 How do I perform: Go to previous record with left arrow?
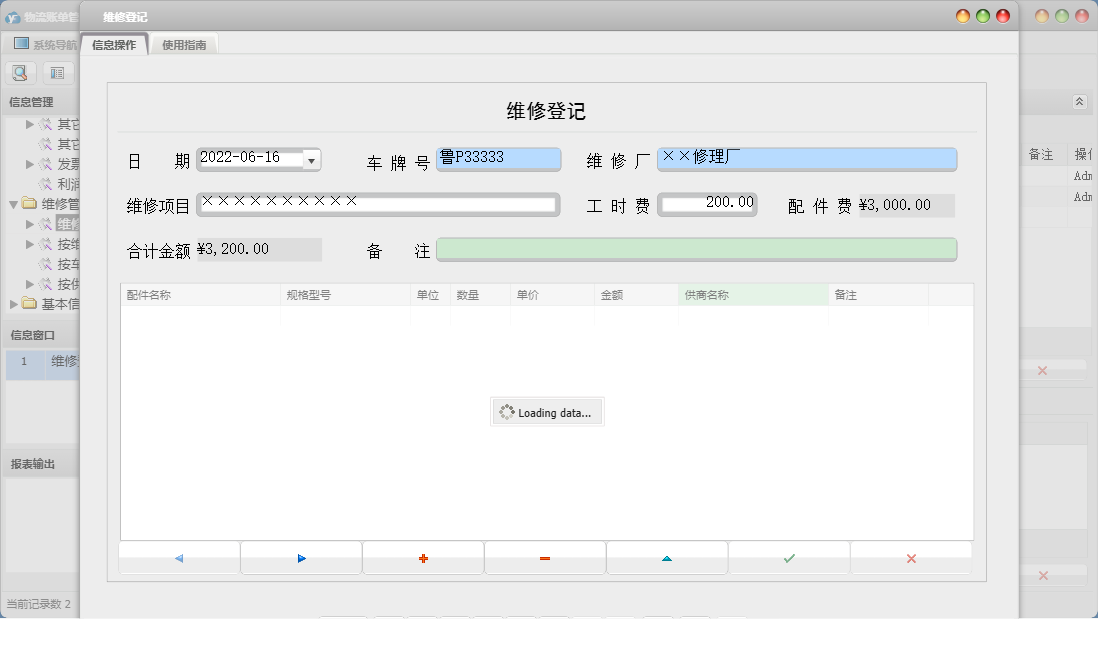[x=179, y=558]
